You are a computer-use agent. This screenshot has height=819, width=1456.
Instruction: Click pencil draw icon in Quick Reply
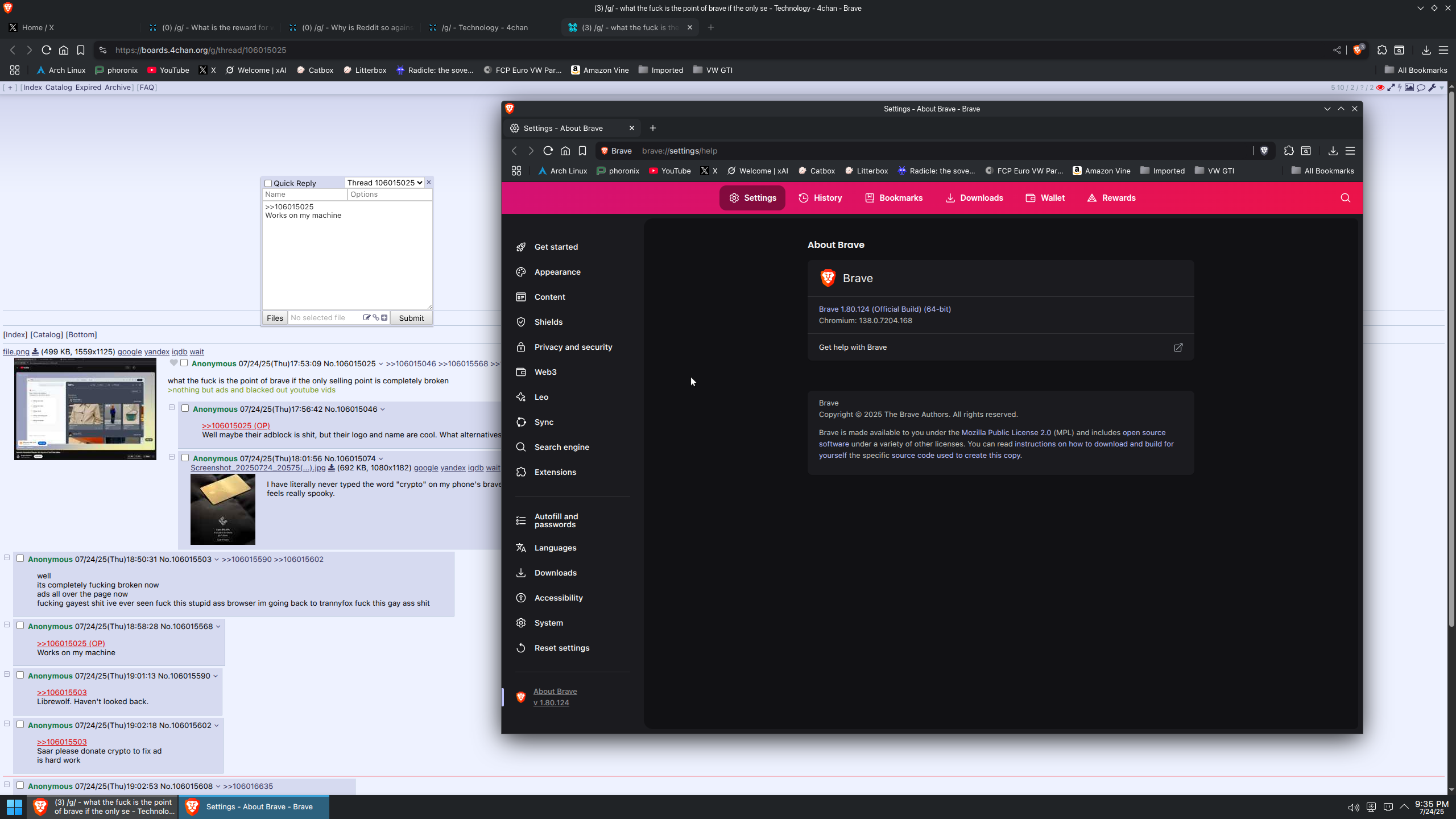pyautogui.click(x=367, y=318)
